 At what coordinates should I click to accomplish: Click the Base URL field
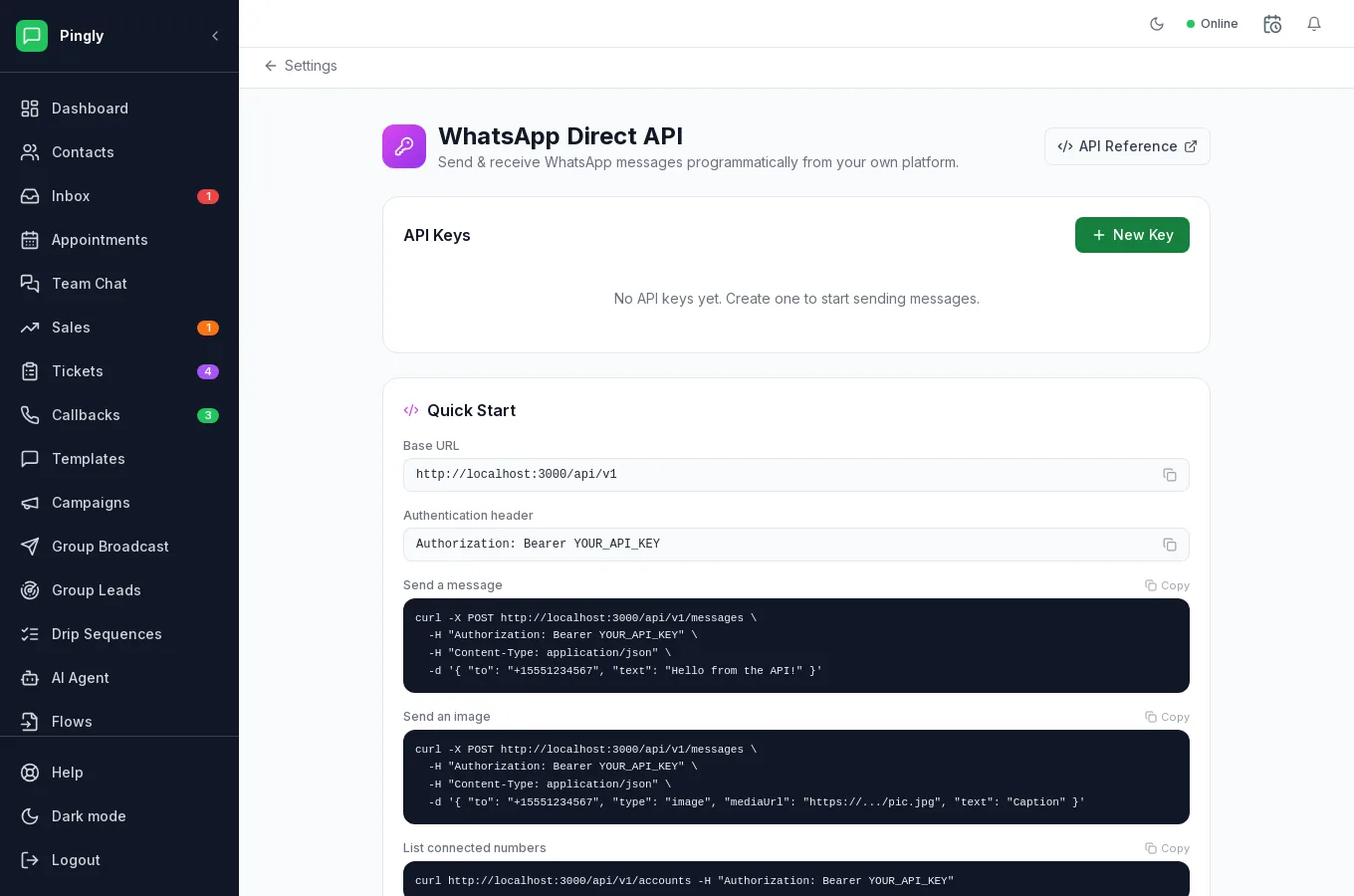(796, 475)
